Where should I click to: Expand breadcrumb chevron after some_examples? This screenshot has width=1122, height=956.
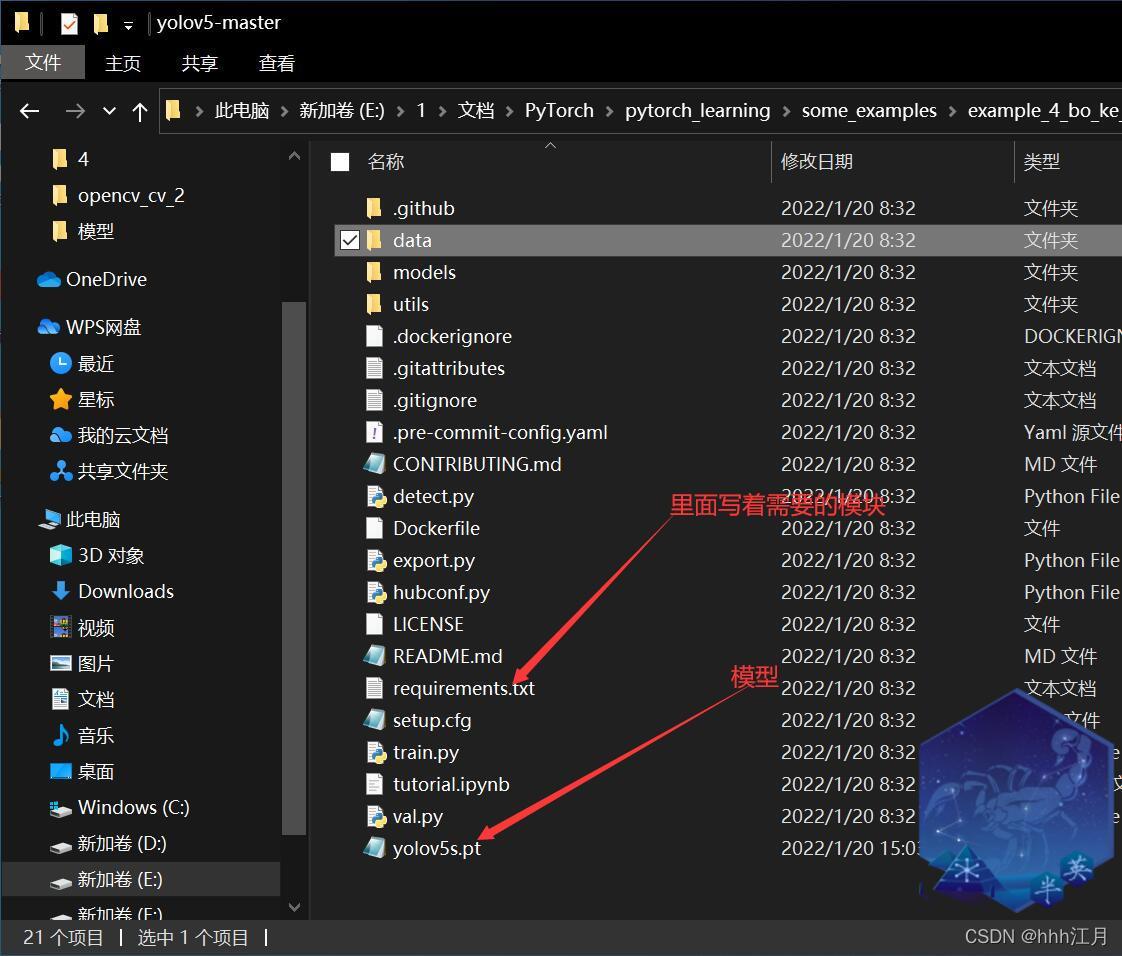[x=952, y=111]
